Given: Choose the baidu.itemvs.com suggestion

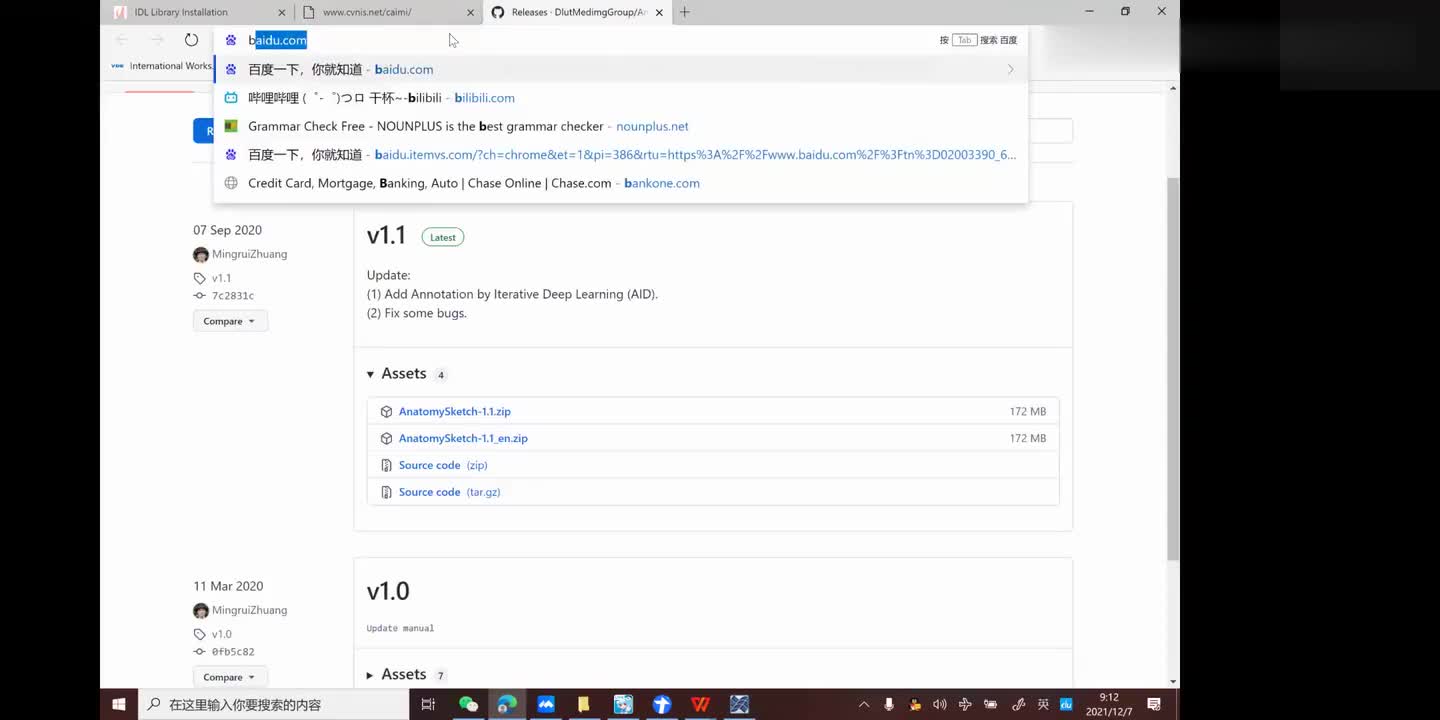Looking at the screenshot, I should 620,155.
